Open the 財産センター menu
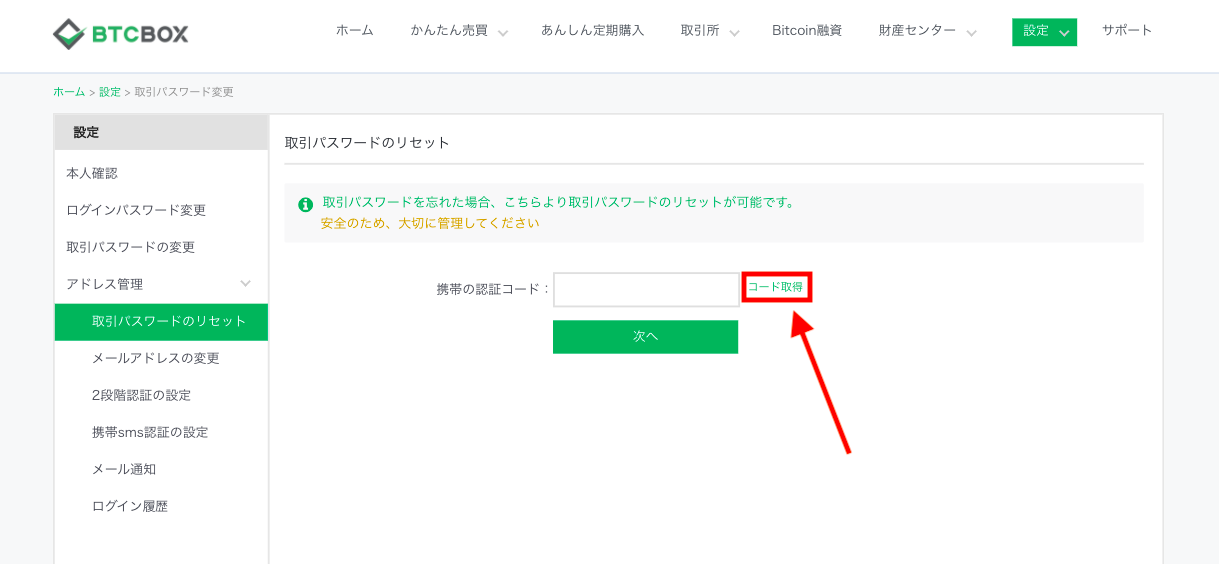This screenshot has height=564, width=1219. (918, 31)
